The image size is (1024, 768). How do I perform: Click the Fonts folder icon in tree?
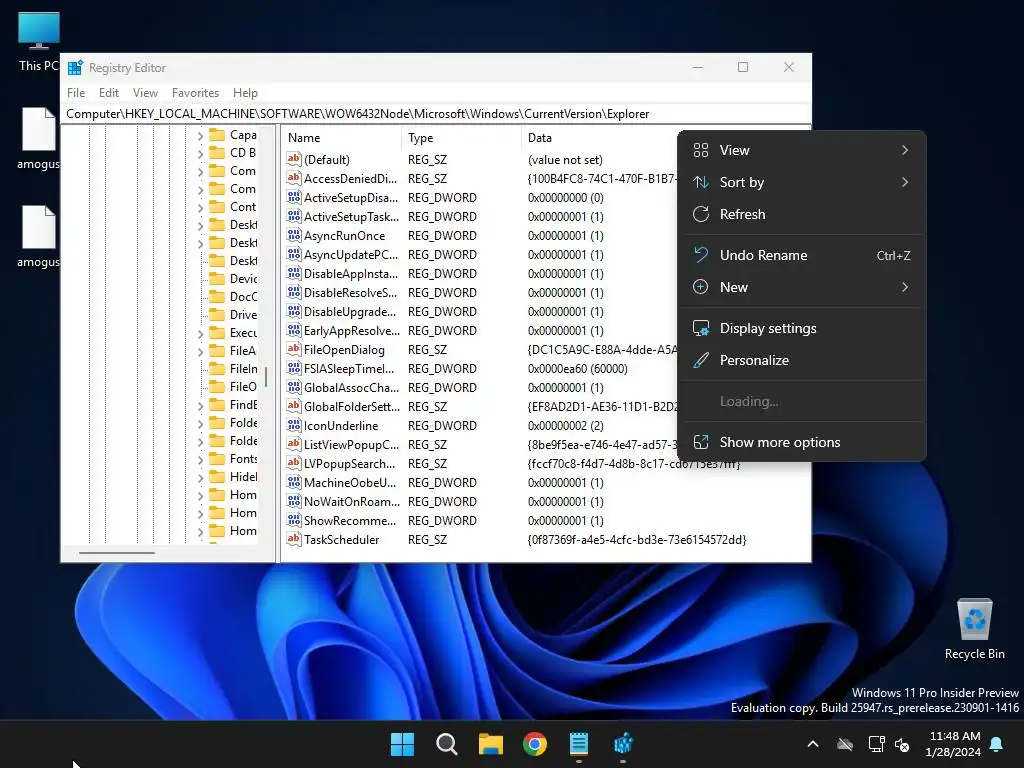click(x=217, y=459)
